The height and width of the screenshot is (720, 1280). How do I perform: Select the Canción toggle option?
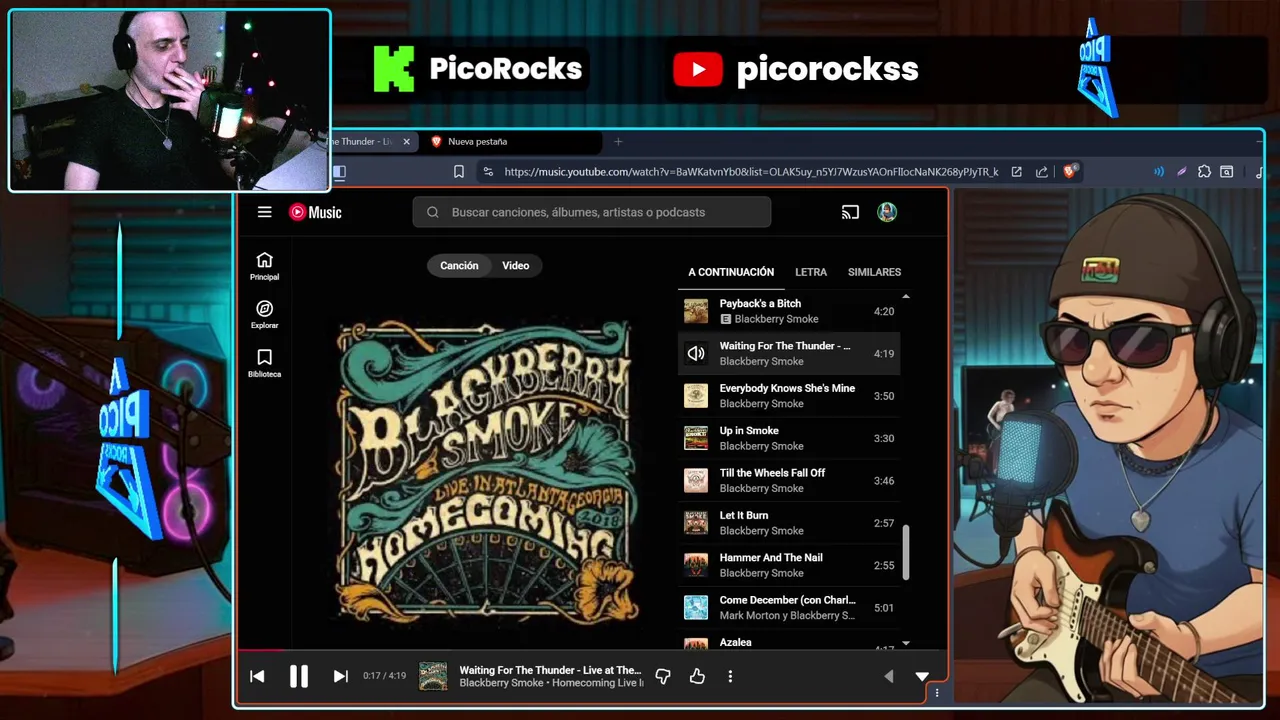(459, 265)
